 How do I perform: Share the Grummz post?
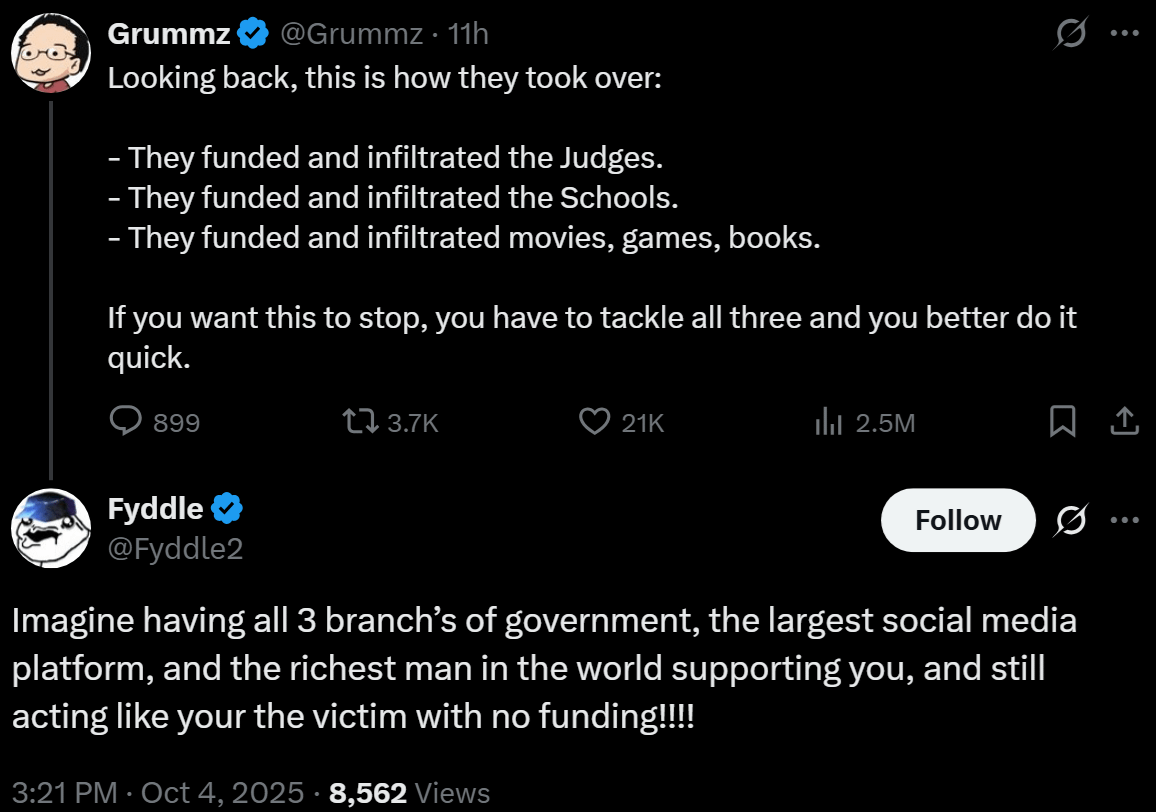click(x=1125, y=422)
